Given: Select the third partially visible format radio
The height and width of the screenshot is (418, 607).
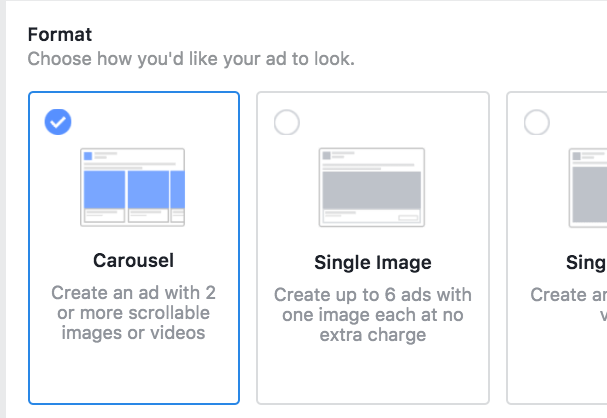Looking at the screenshot, I should click(537, 122).
